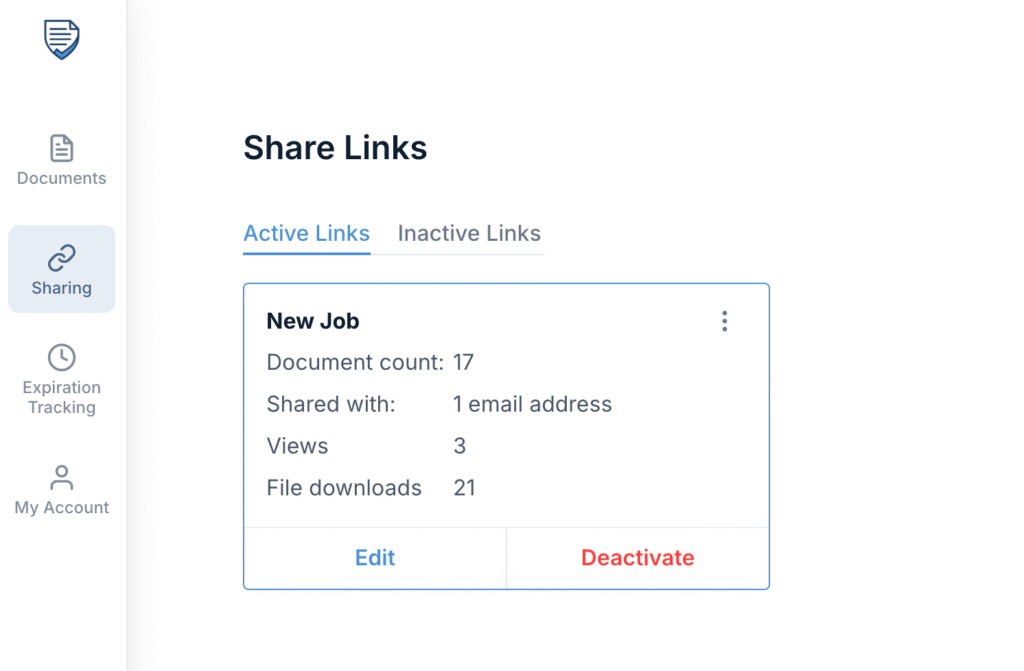
Task: Switch to the Active Links tab
Action: [x=306, y=233]
